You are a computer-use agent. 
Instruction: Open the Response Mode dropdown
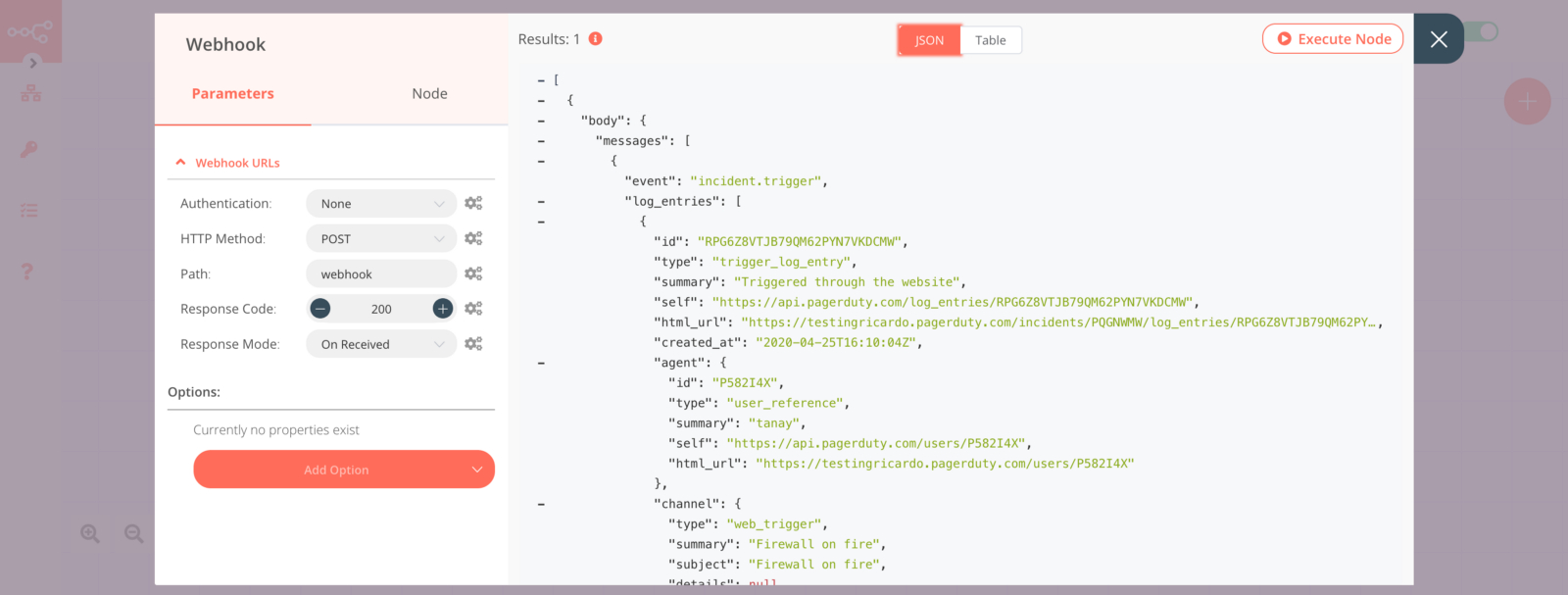click(x=381, y=344)
